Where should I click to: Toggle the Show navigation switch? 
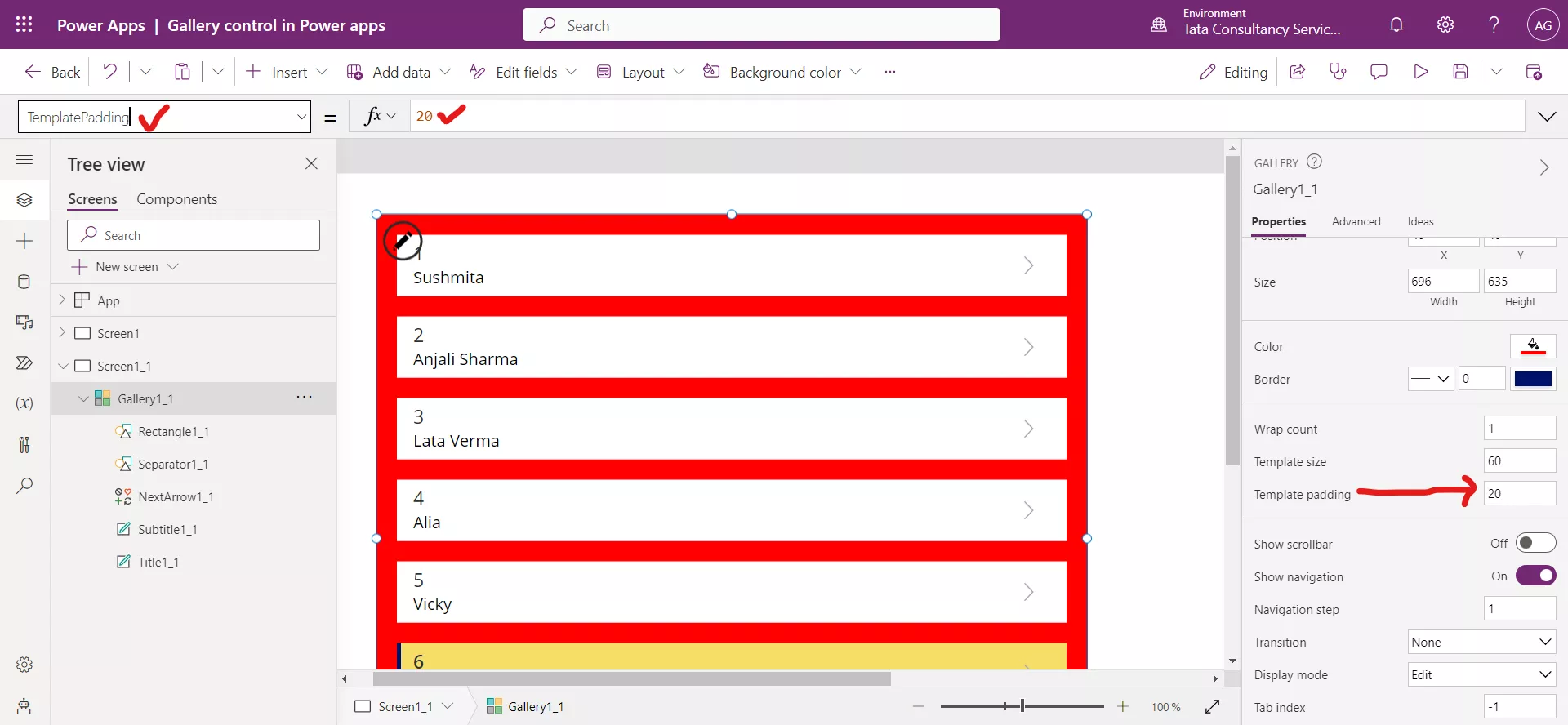tap(1535, 576)
